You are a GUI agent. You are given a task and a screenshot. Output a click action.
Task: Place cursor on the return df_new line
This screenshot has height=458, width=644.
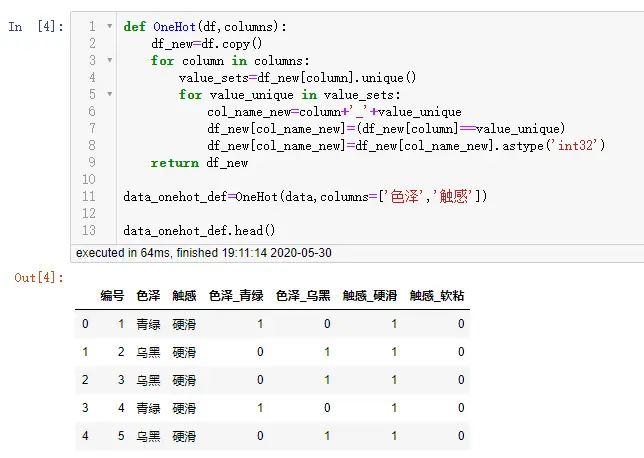(x=199, y=163)
